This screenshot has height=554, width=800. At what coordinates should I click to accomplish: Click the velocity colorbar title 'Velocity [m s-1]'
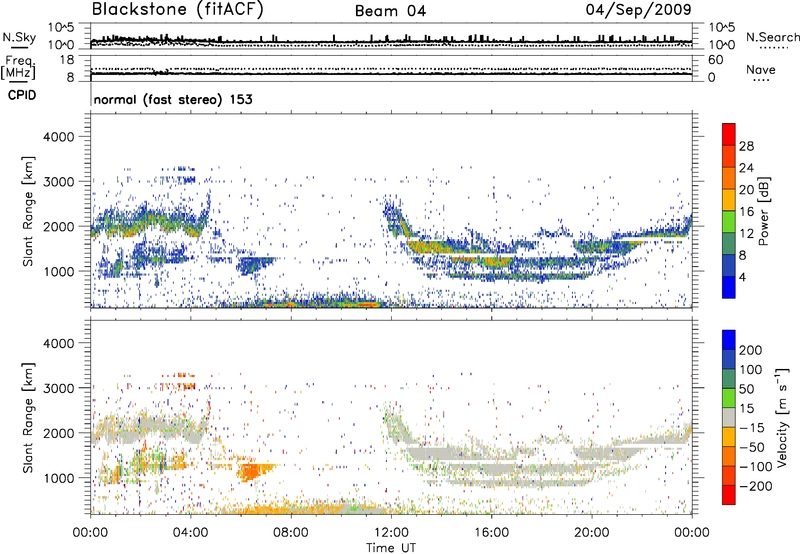coord(782,417)
